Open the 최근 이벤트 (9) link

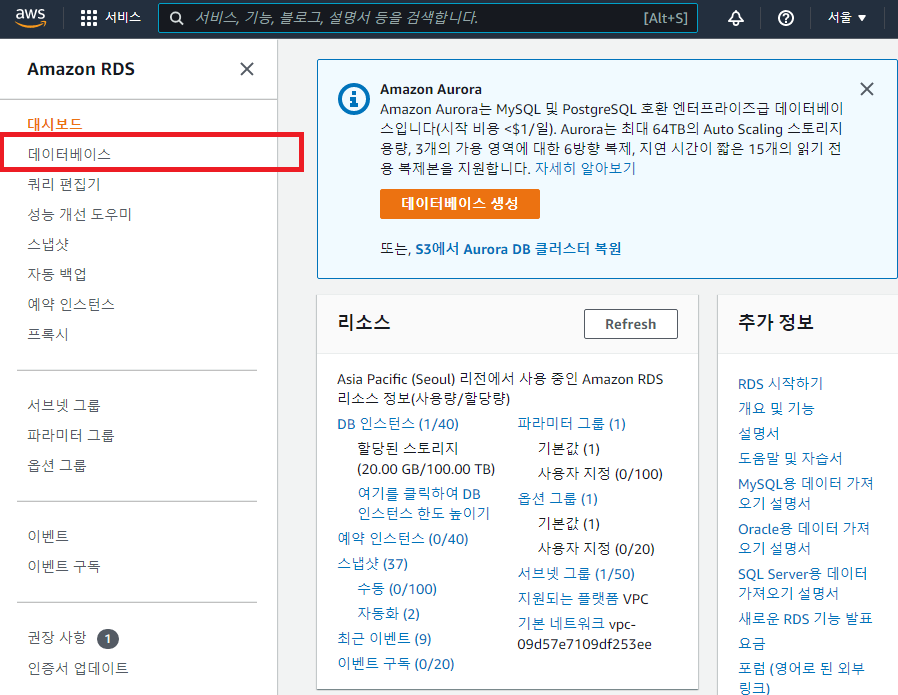coord(384,639)
